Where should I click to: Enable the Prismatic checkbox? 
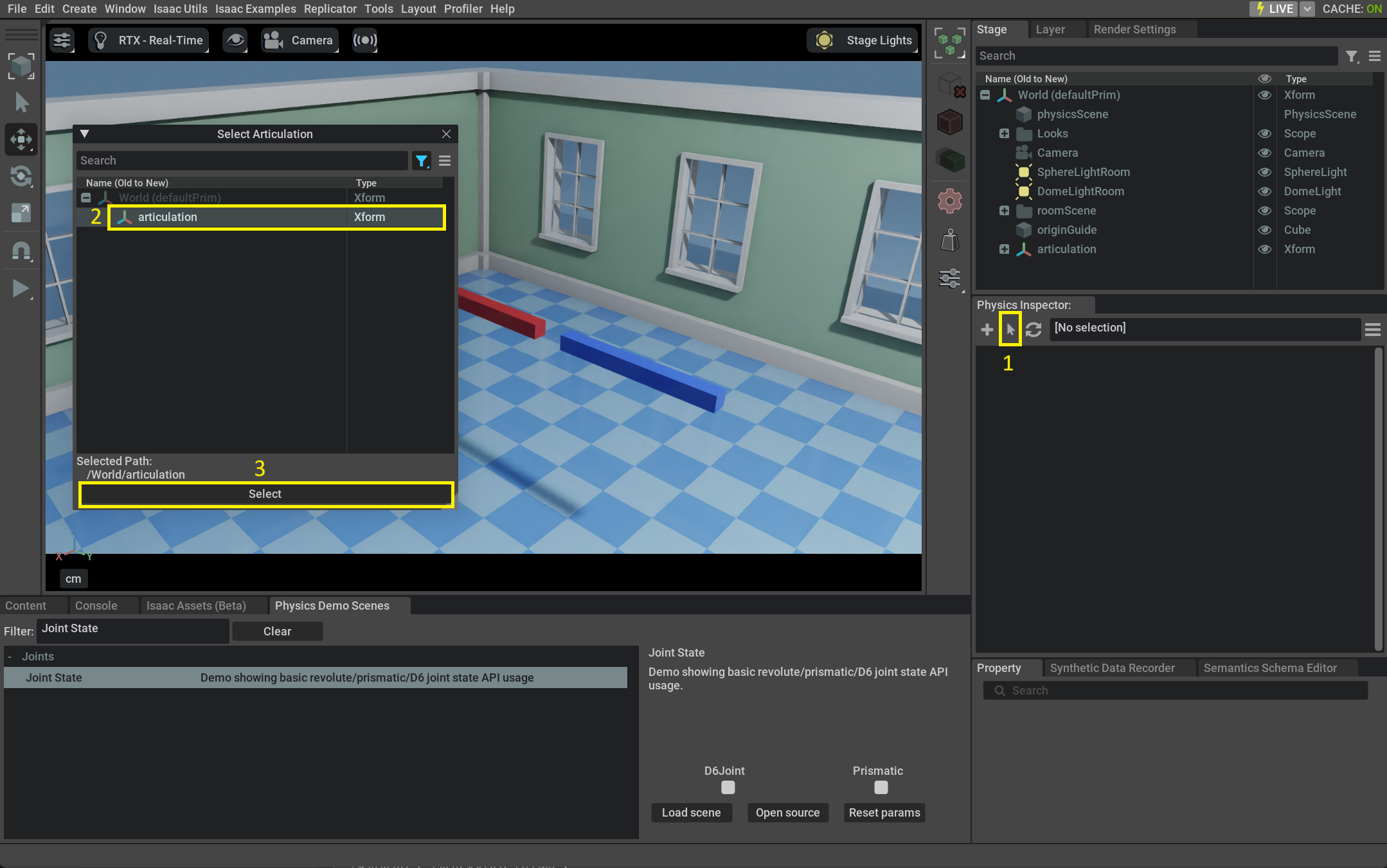tap(881, 787)
